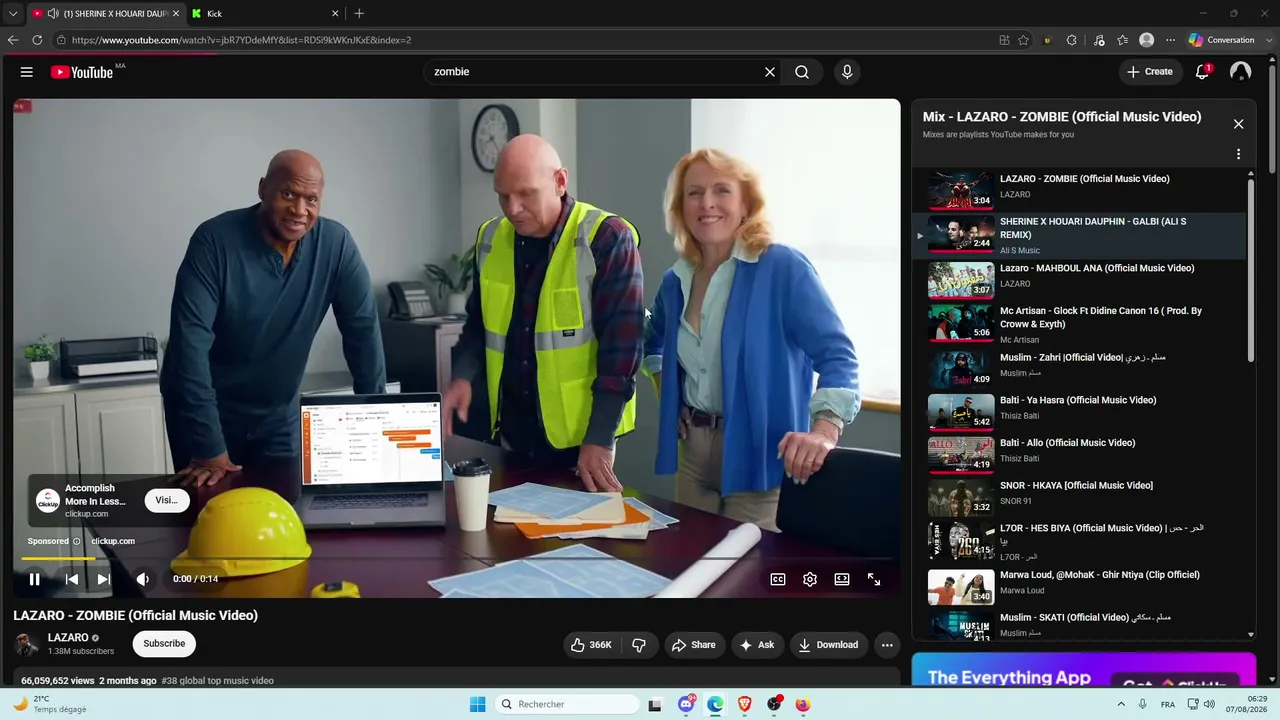1280x720 pixels.
Task: Click the Rechercher taskbar search box
Action: [x=567, y=704]
